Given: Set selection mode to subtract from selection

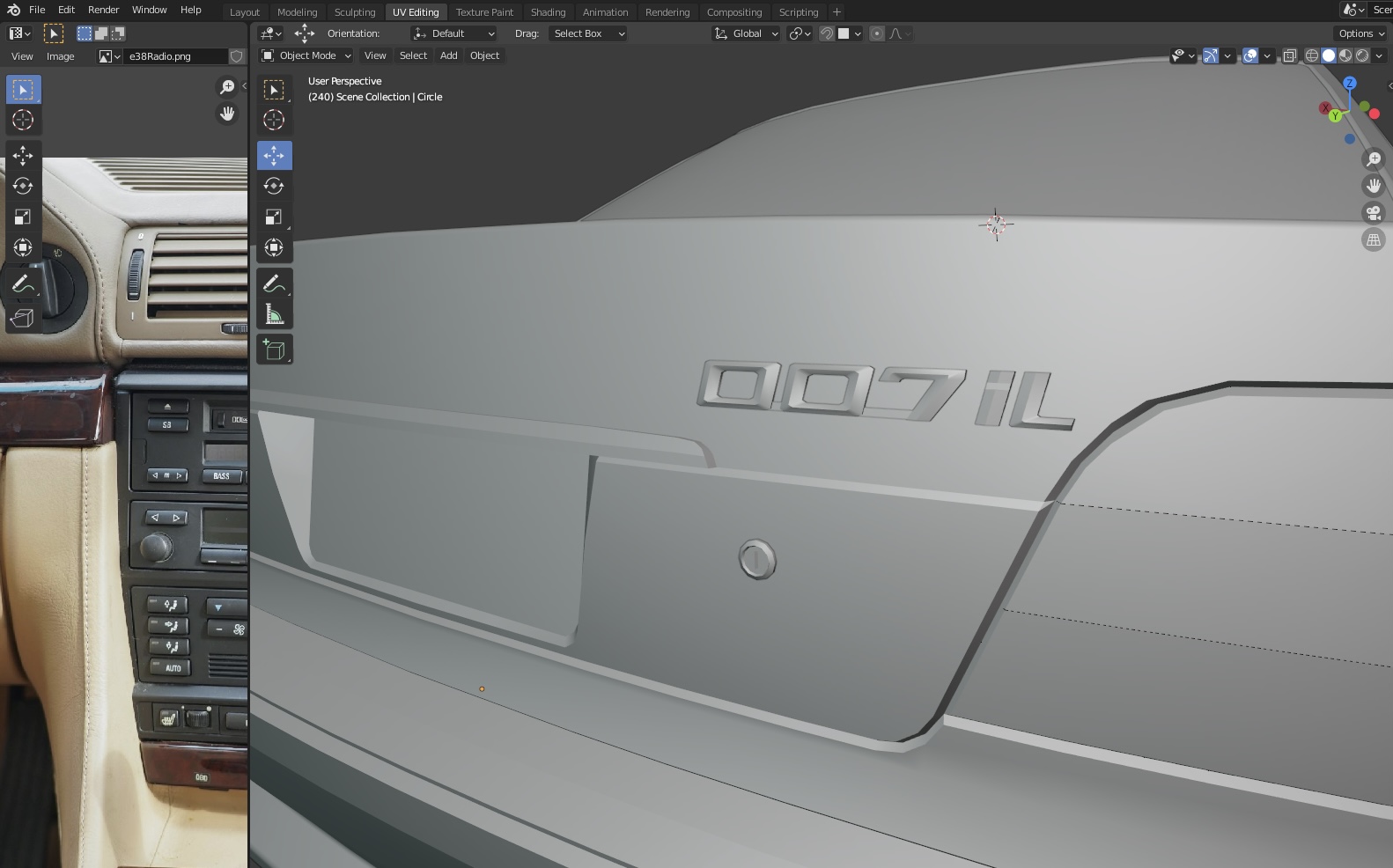Looking at the screenshot, I should click(x=118, y=33).
